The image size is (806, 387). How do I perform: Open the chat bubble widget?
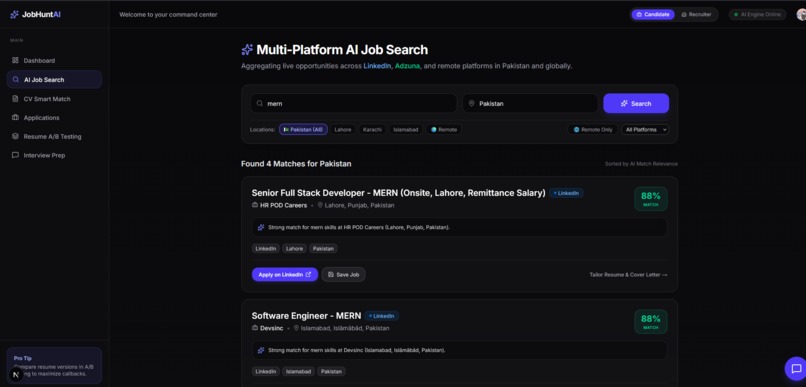(x=796, y=368)
